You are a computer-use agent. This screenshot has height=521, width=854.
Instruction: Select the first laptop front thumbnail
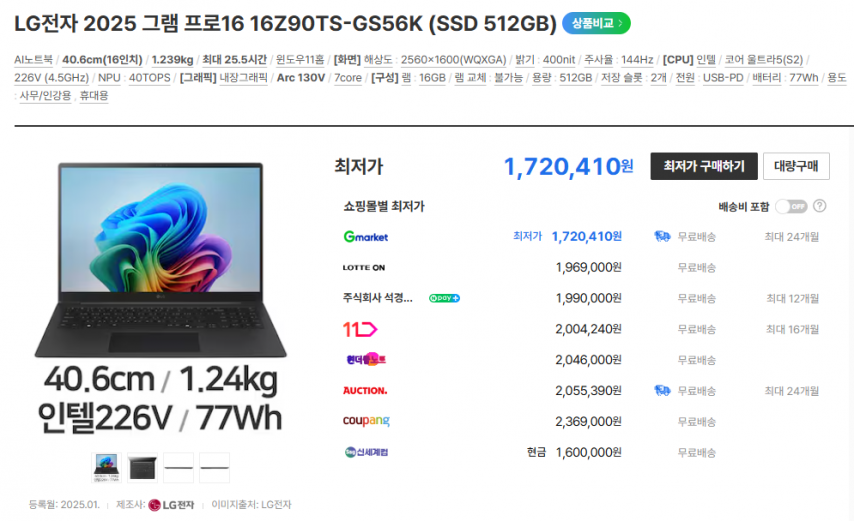coord(107,466)
